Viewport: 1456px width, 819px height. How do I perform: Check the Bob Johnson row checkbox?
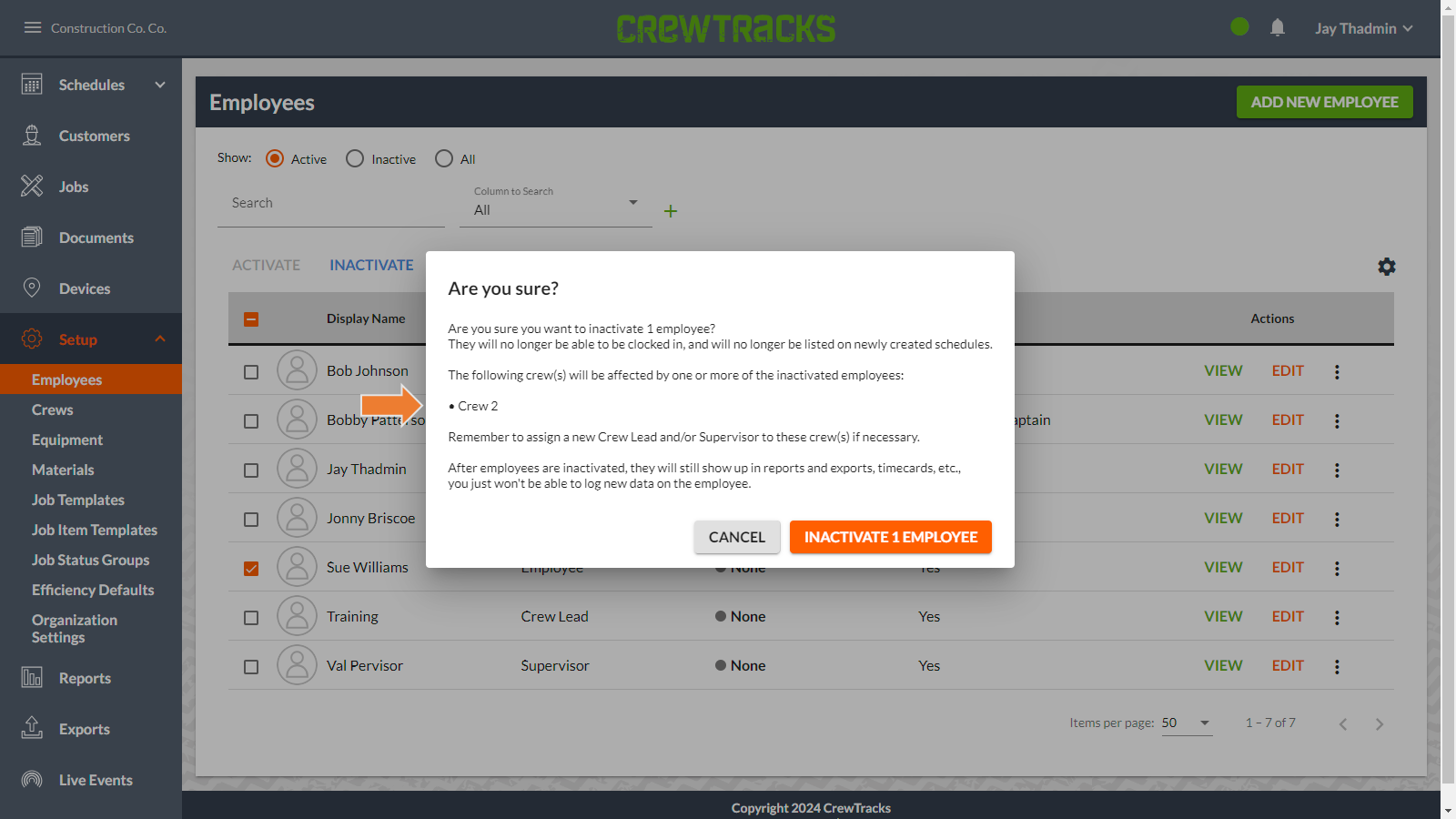[x=251, y=372]
